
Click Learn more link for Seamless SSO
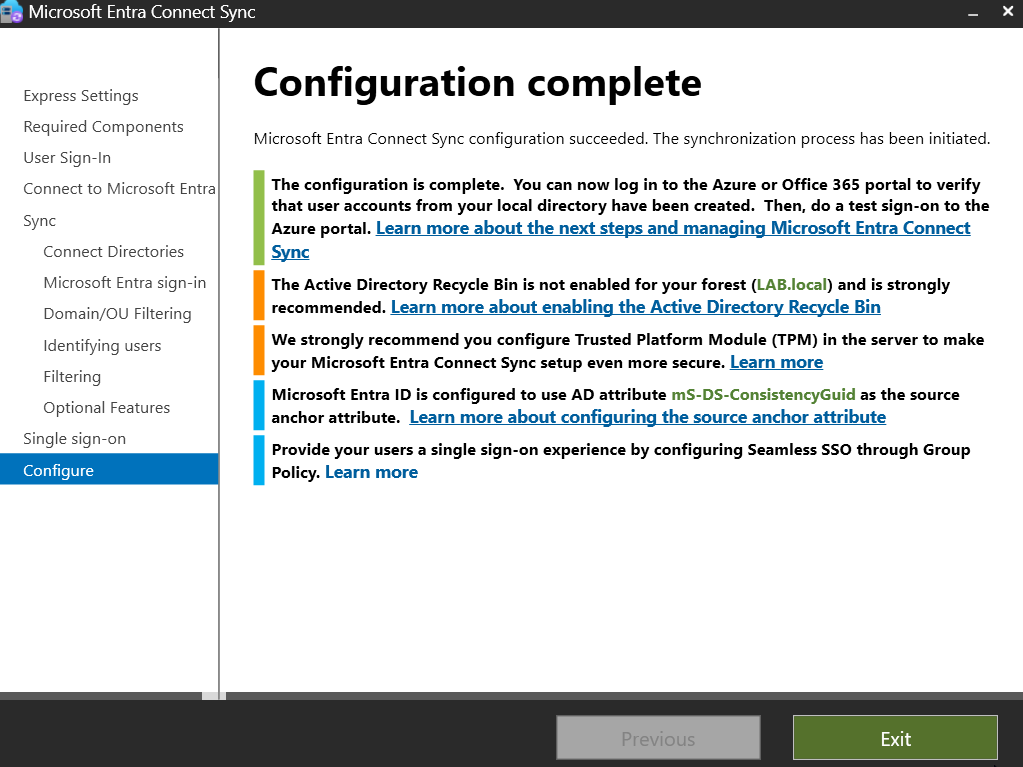(371, 472)
